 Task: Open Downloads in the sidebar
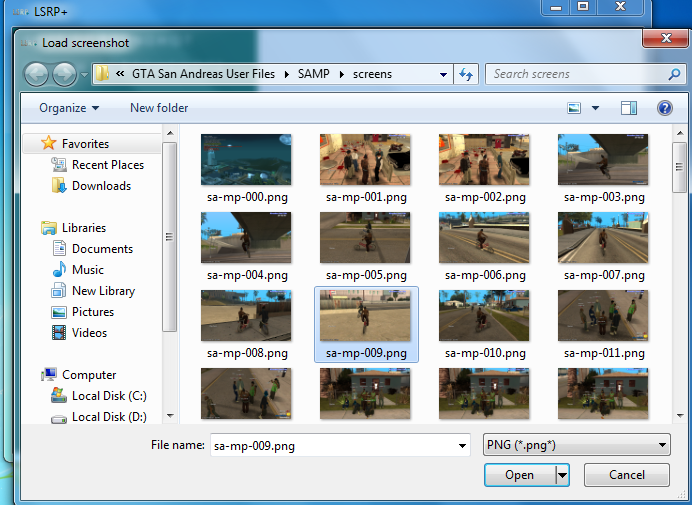click(101, 186)
